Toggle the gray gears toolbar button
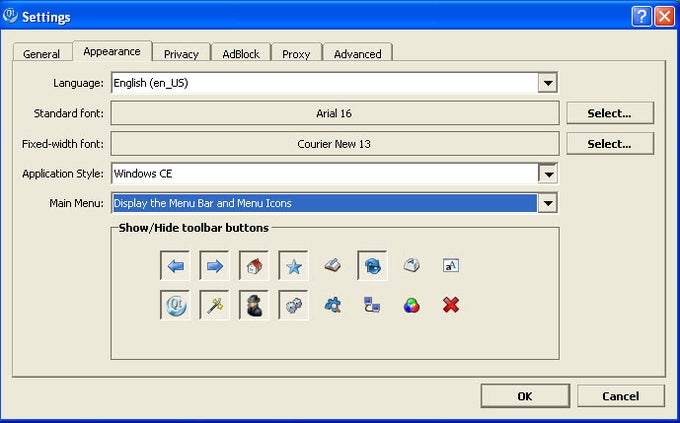This screenshot has height=423, width=680. tap(294, 305)
